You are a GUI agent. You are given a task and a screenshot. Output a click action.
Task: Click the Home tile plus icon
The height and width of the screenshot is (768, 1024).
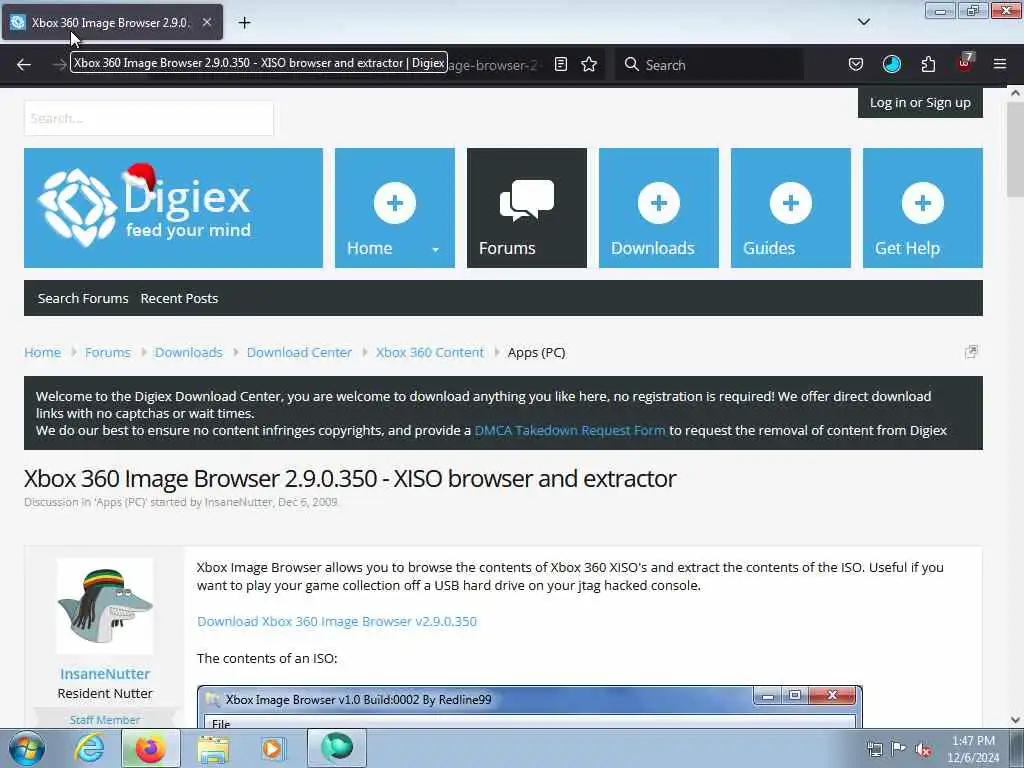394,203
